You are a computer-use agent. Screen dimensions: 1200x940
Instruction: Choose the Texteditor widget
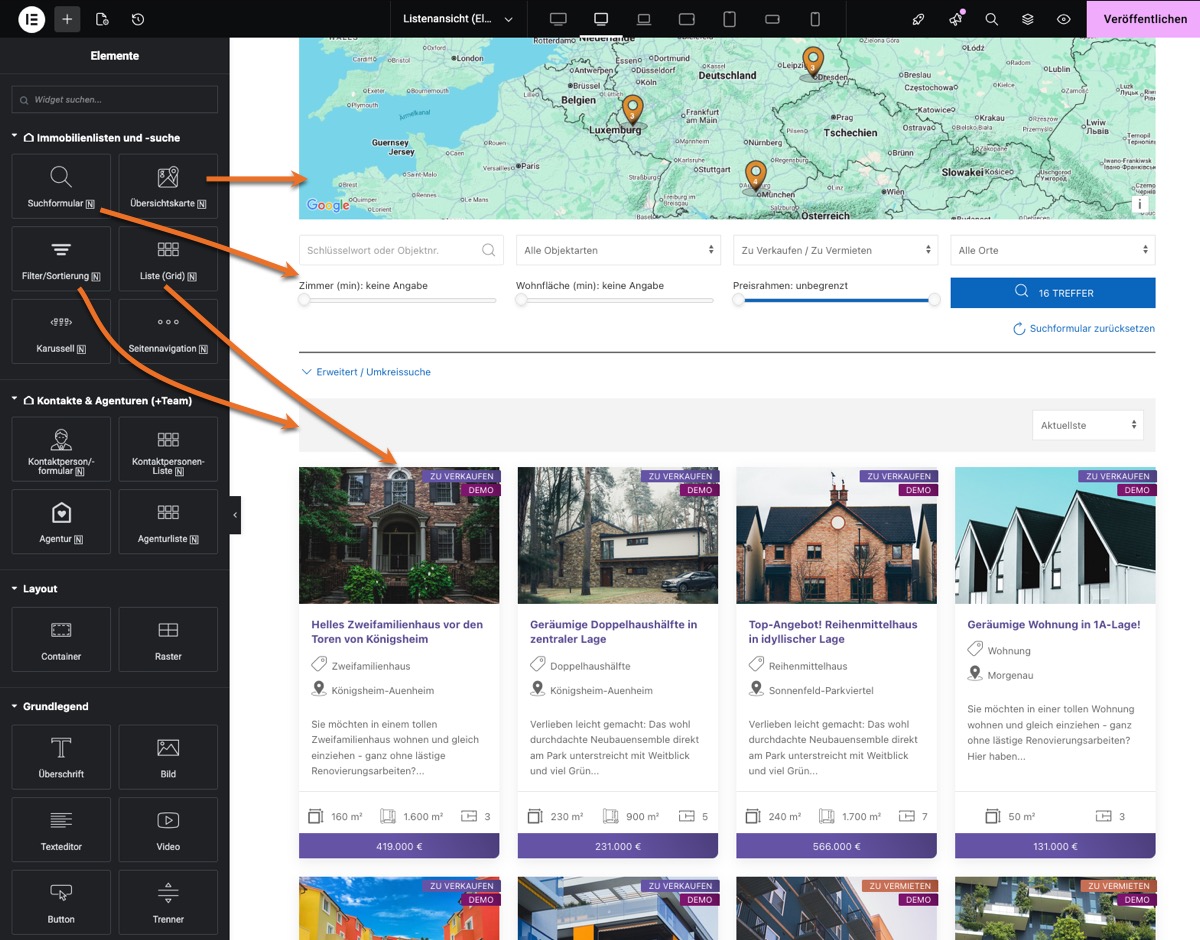coord(61,829)
